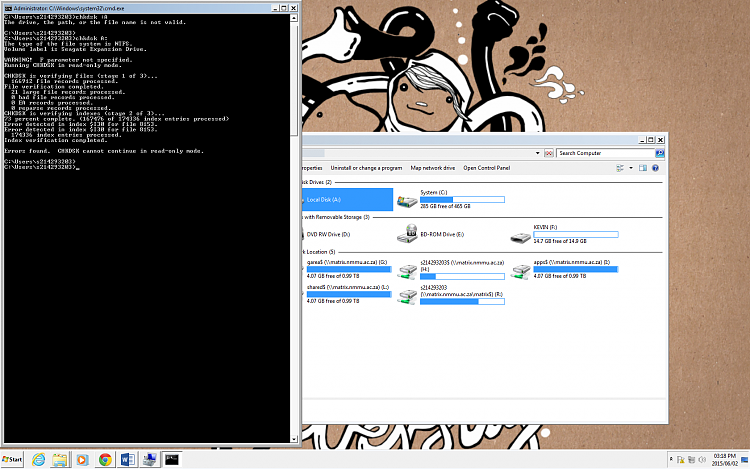Select the garea$ (G:) network drive
The height and width of the screenshot is (469, 750).
pos(347,269)
